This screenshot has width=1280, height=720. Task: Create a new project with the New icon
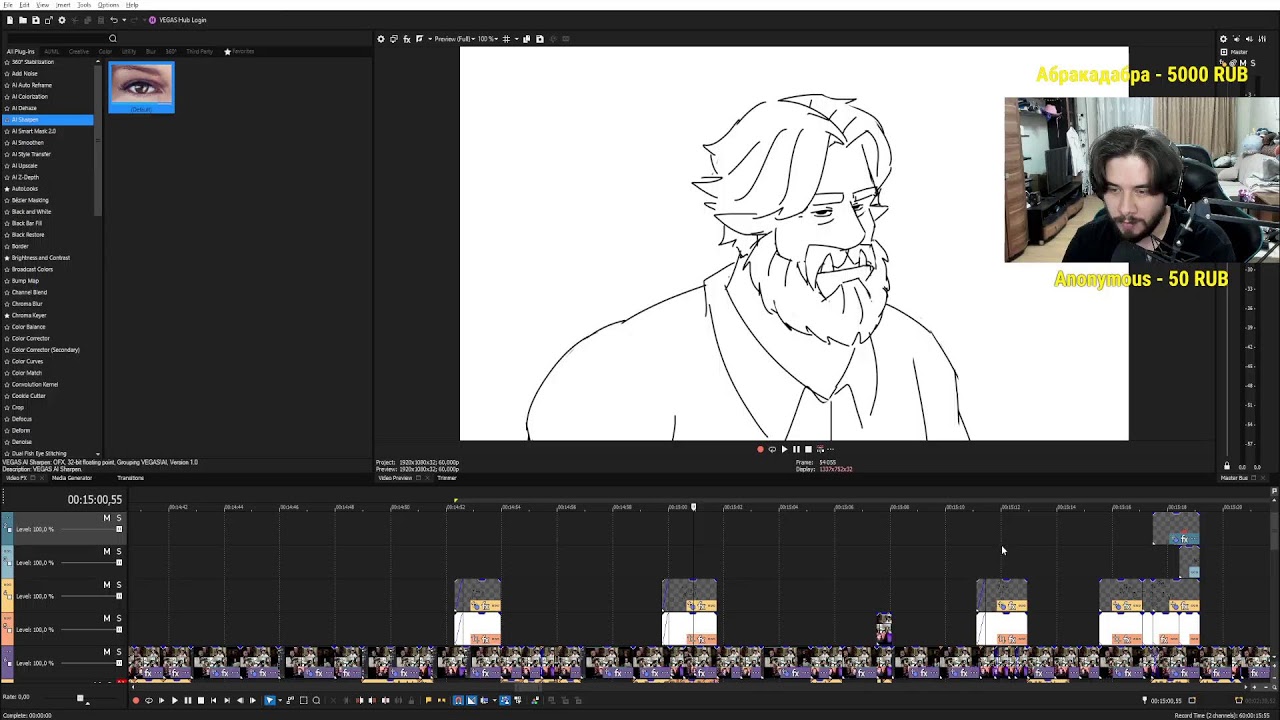(10, 20)
